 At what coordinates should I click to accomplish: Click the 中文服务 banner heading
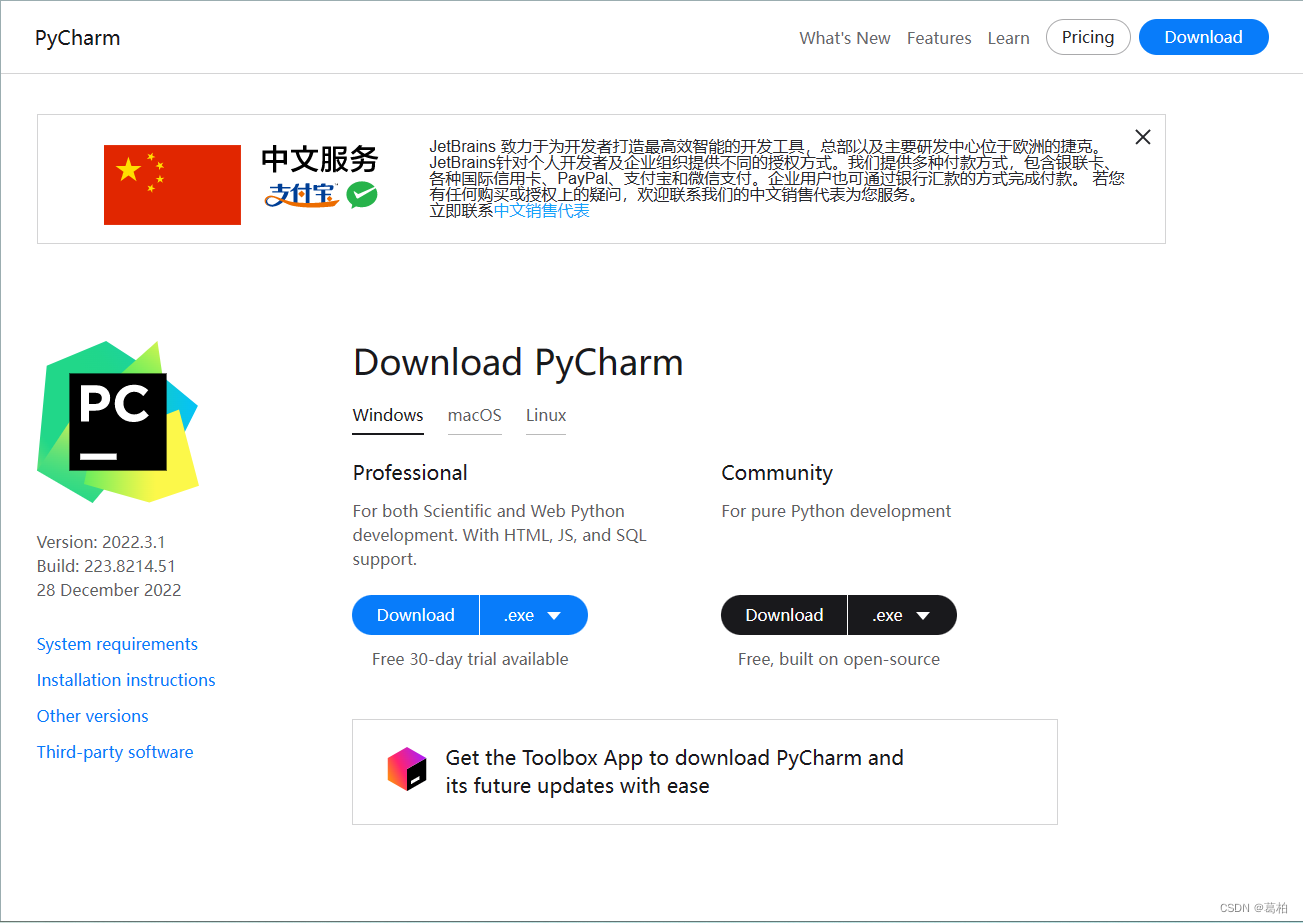[320, 160]
